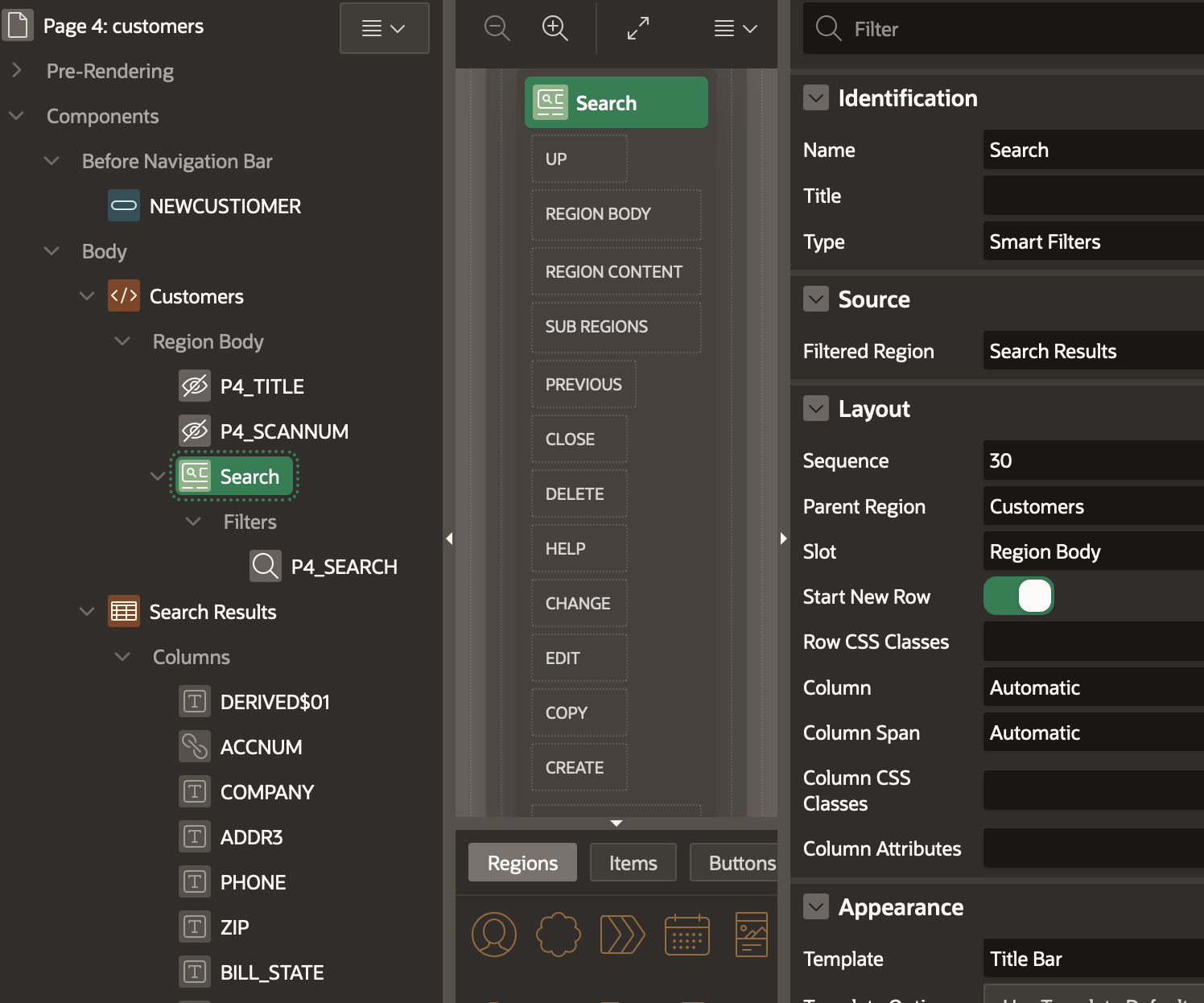Viewport: 1204px width, 1003px height.
Task: Collapse the Identification section checkbox arrow
Action: tap(816, 98)
